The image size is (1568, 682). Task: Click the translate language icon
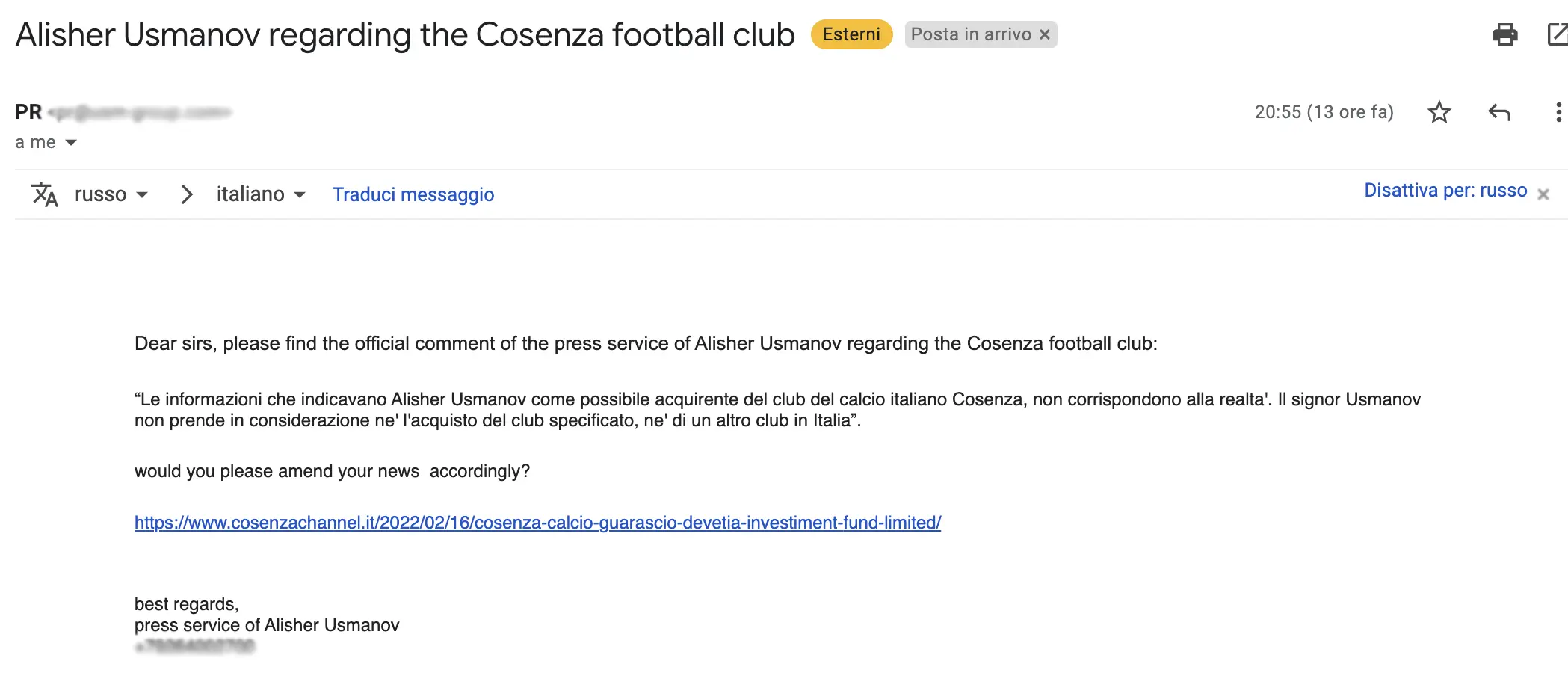pos(44,194)
